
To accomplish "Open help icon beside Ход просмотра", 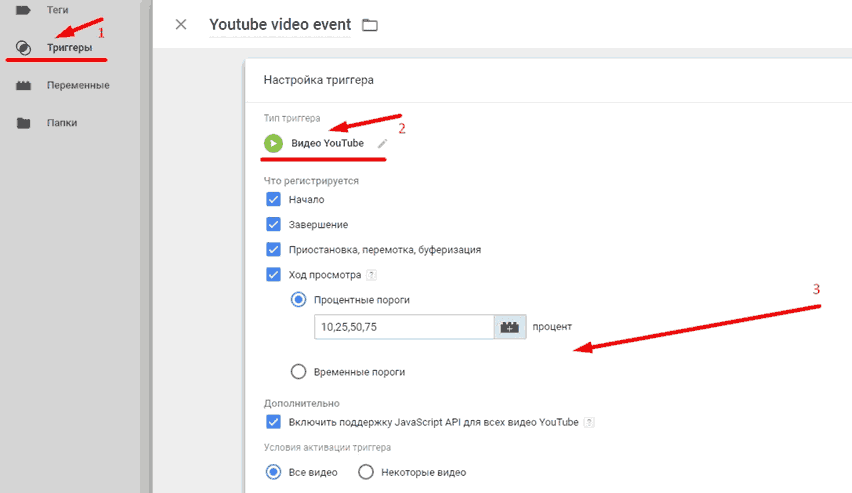I will [371, 275].
